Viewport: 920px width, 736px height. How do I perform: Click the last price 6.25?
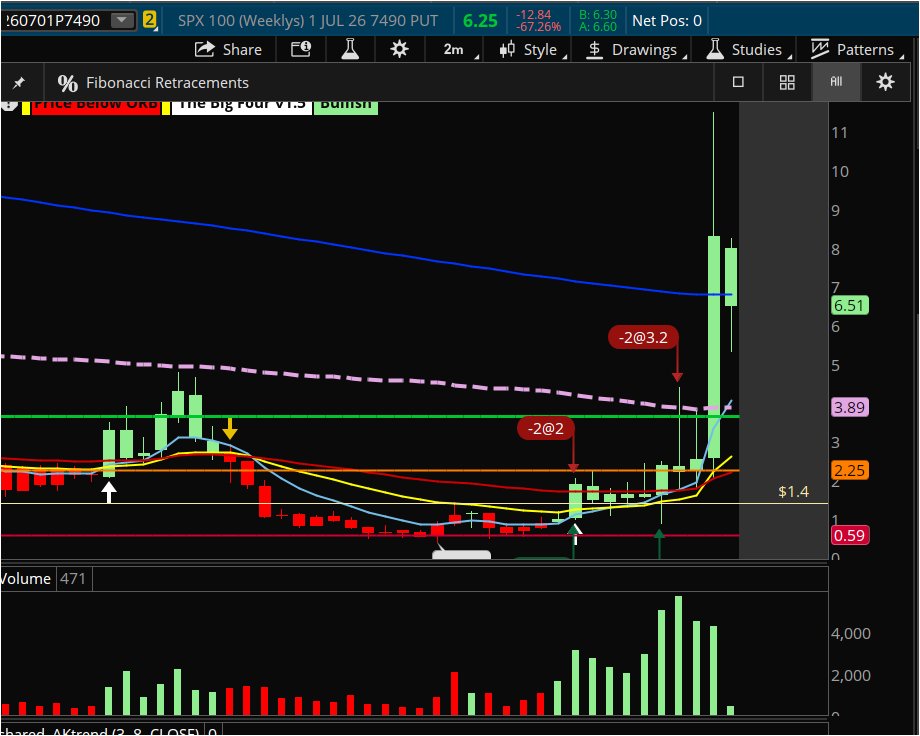click(480, 21)
